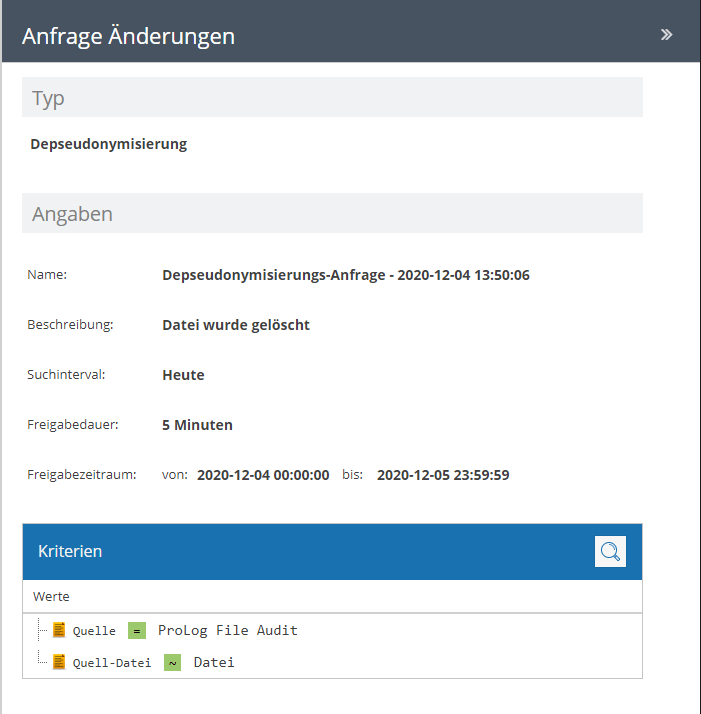
Task: Click the document icon beside Quelle
Action: pyautogui.click(x=60, y=630)
